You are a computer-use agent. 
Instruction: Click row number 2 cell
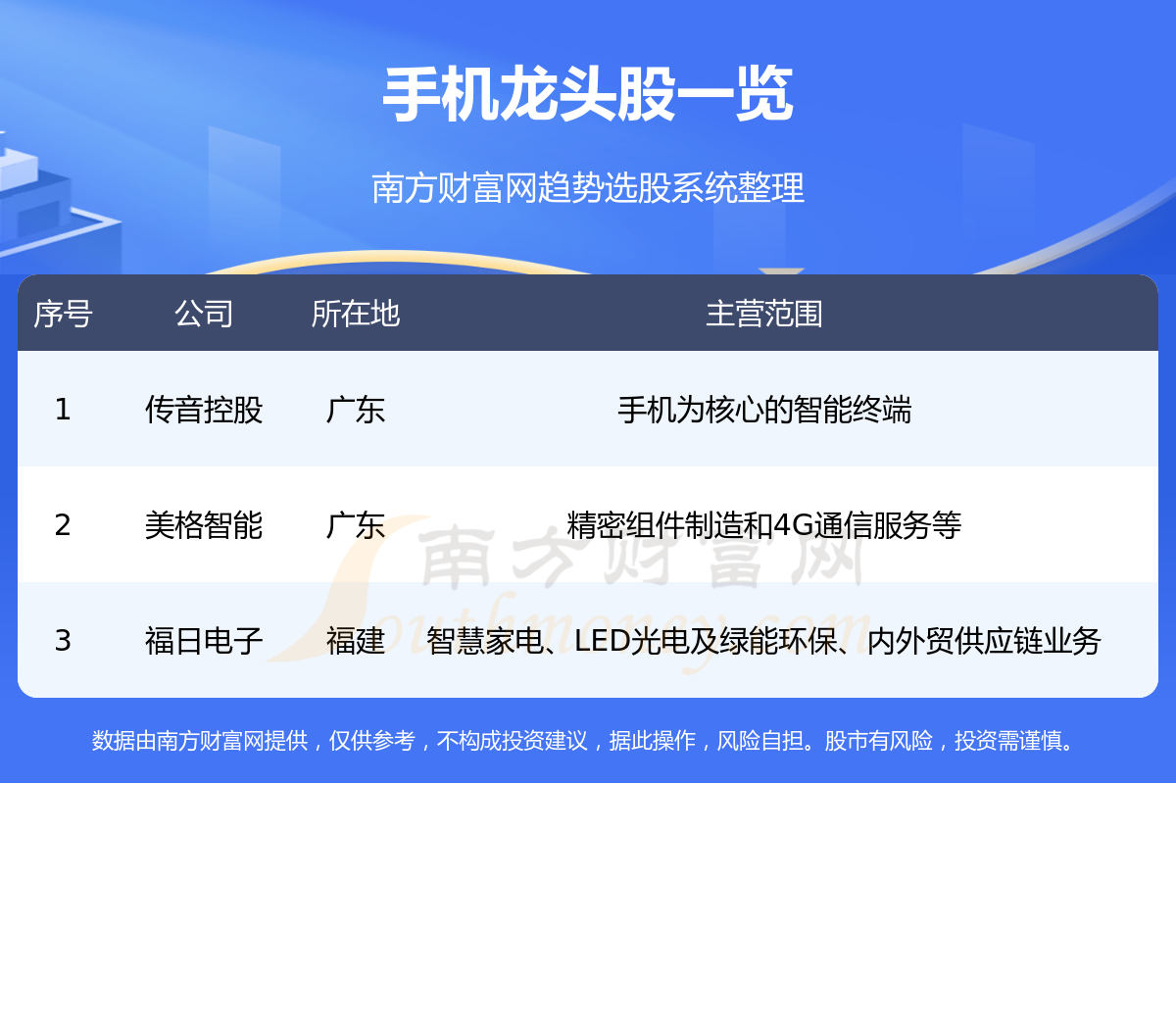click(63, 525)
